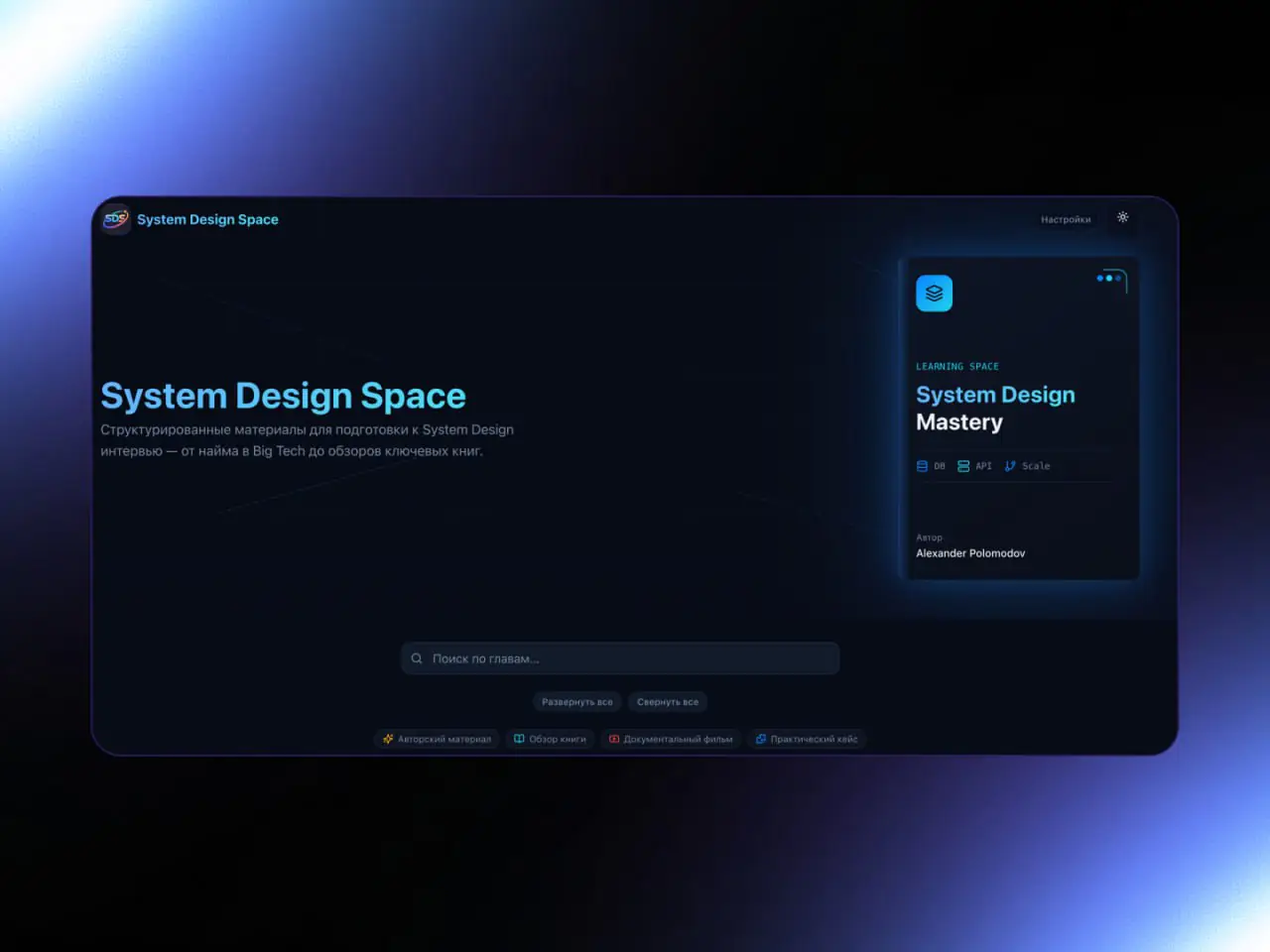1270x952 pixels.
Task: Toggle the Обзор книги filter chip
Action: 550,739
